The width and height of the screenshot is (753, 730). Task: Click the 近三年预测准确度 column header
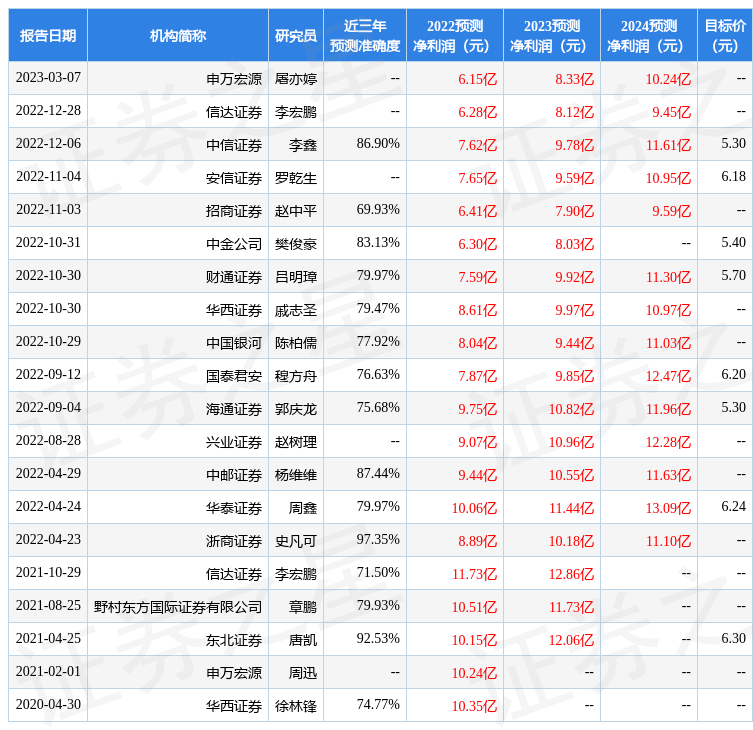365,36
